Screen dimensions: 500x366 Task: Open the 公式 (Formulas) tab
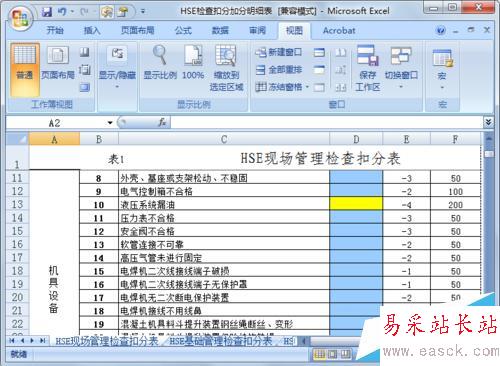(183, 31)
